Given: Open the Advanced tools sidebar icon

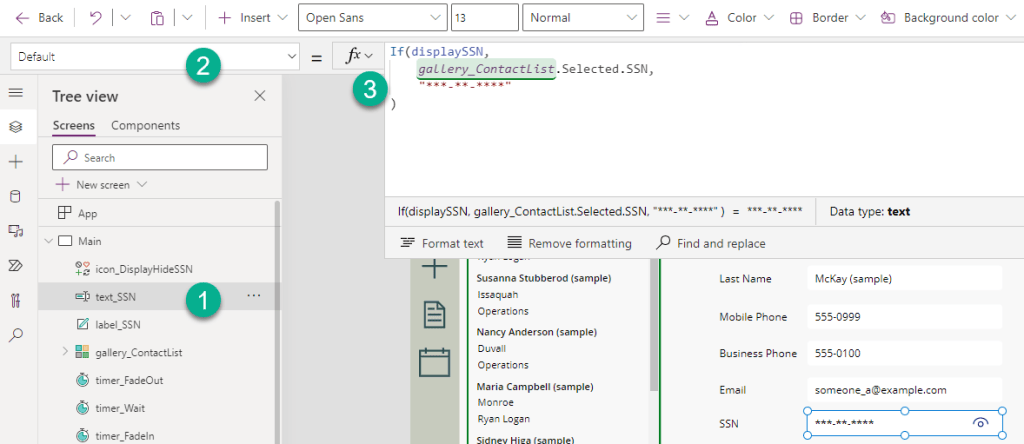Looking at the screenshot, I should [x=16, y=300].
